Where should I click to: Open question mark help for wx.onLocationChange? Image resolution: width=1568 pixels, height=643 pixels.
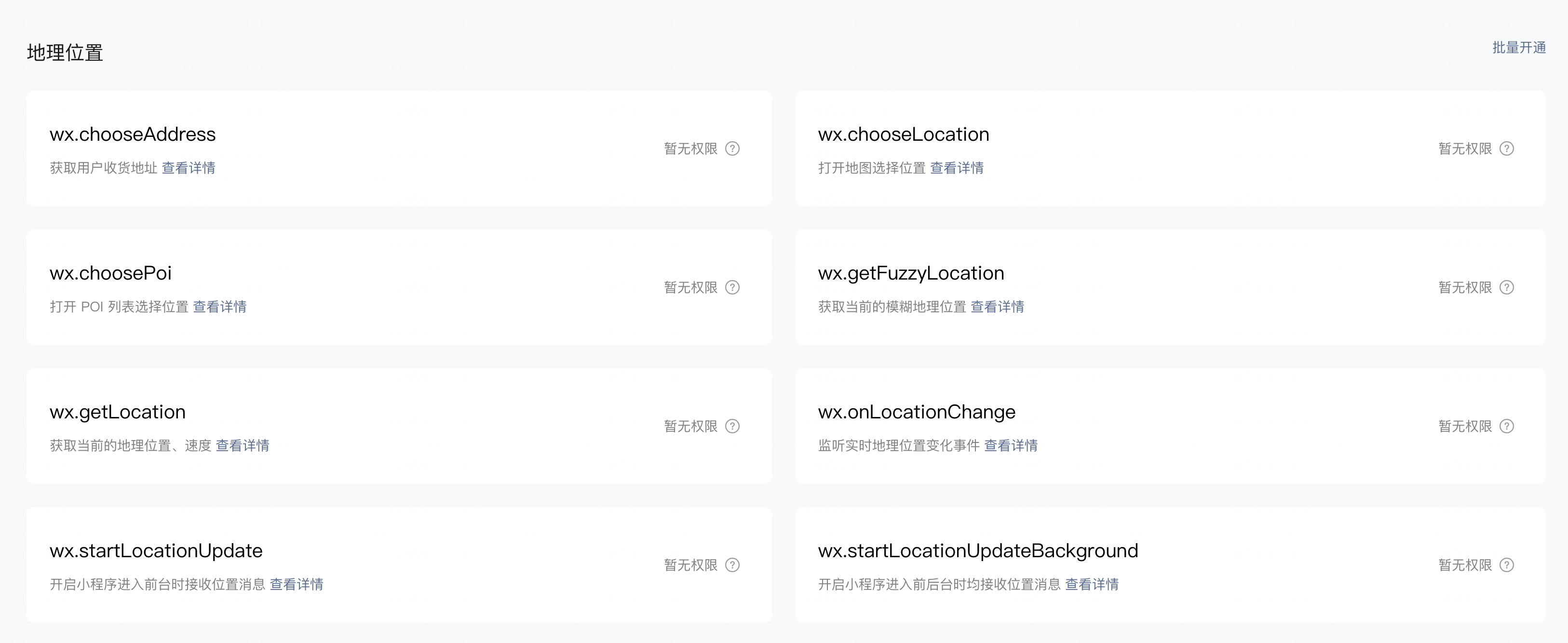click(1506, 427)
